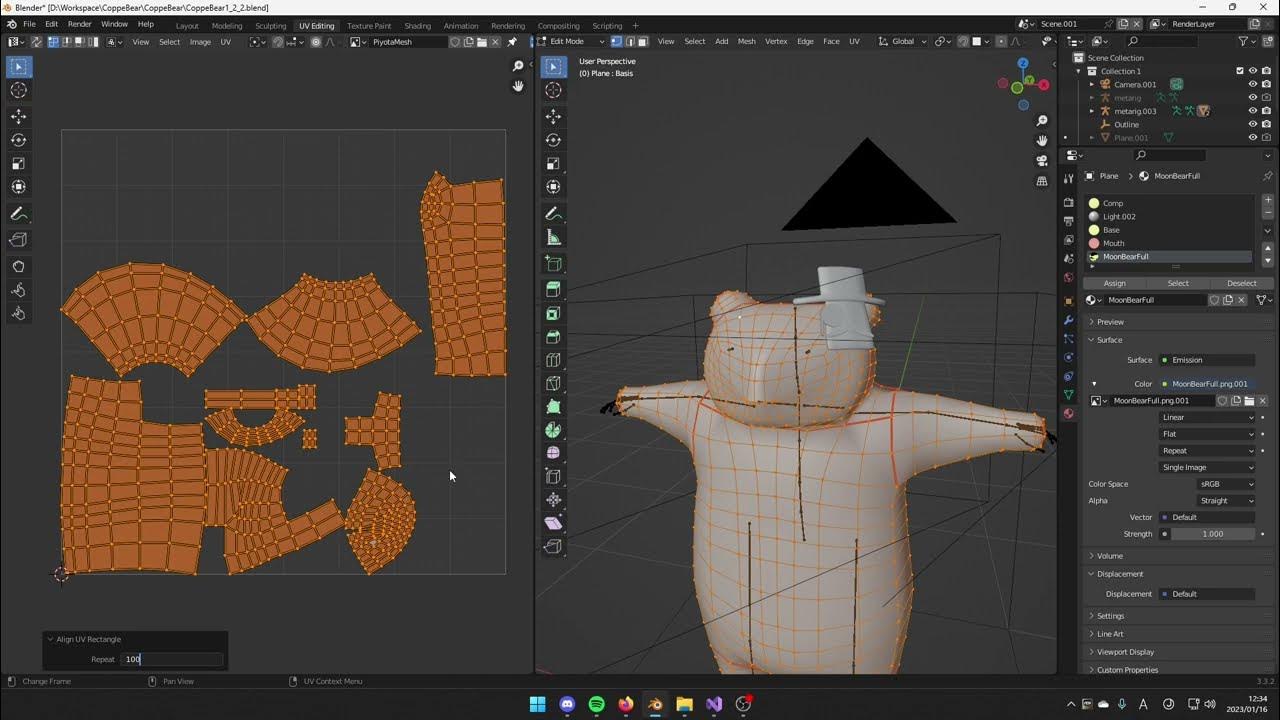1280x720 pixels.
Task: Select the Pinch tool in UV editor
Action: [19, 313]
